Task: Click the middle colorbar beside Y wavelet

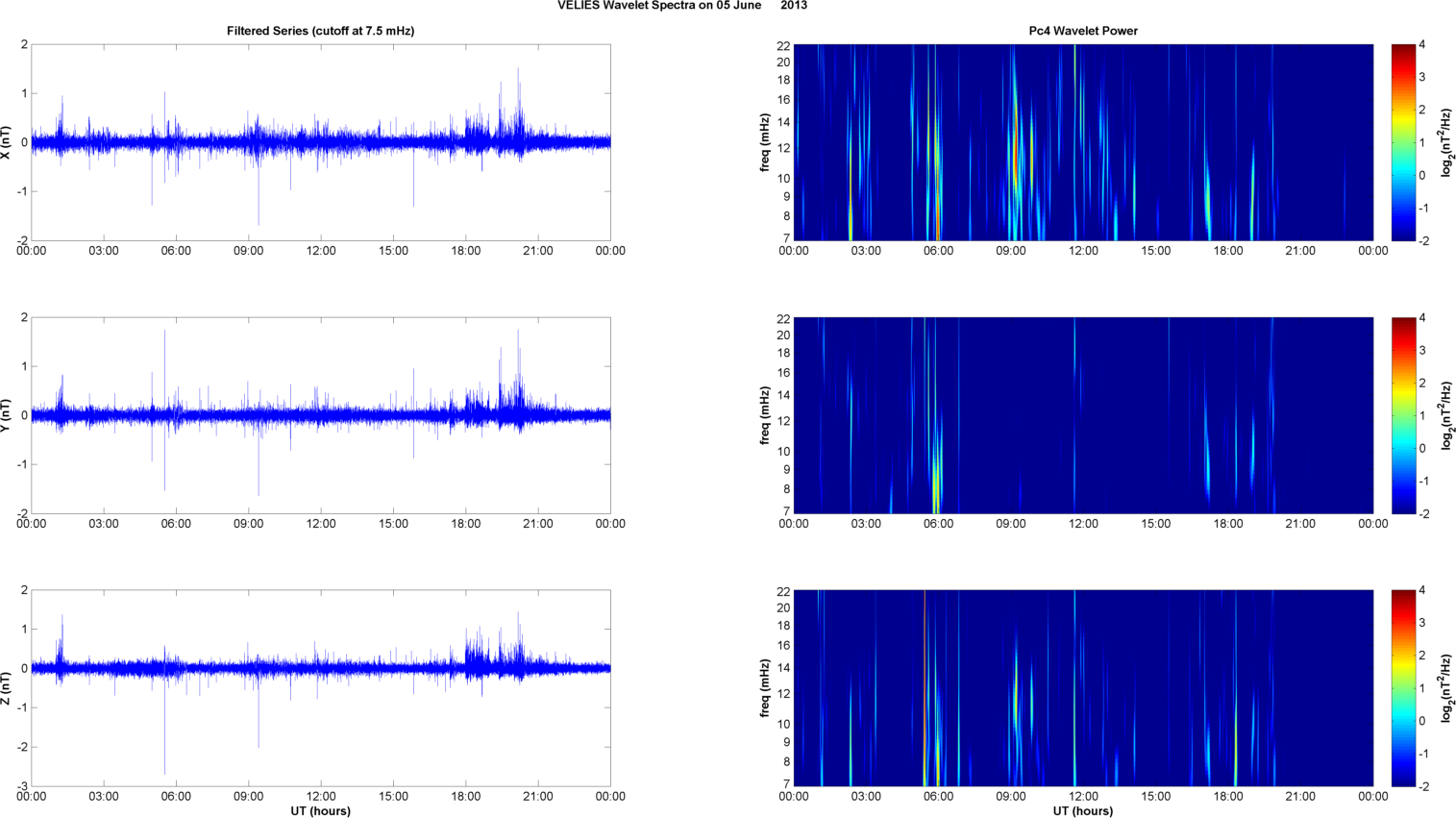Action: point(1403,415)
